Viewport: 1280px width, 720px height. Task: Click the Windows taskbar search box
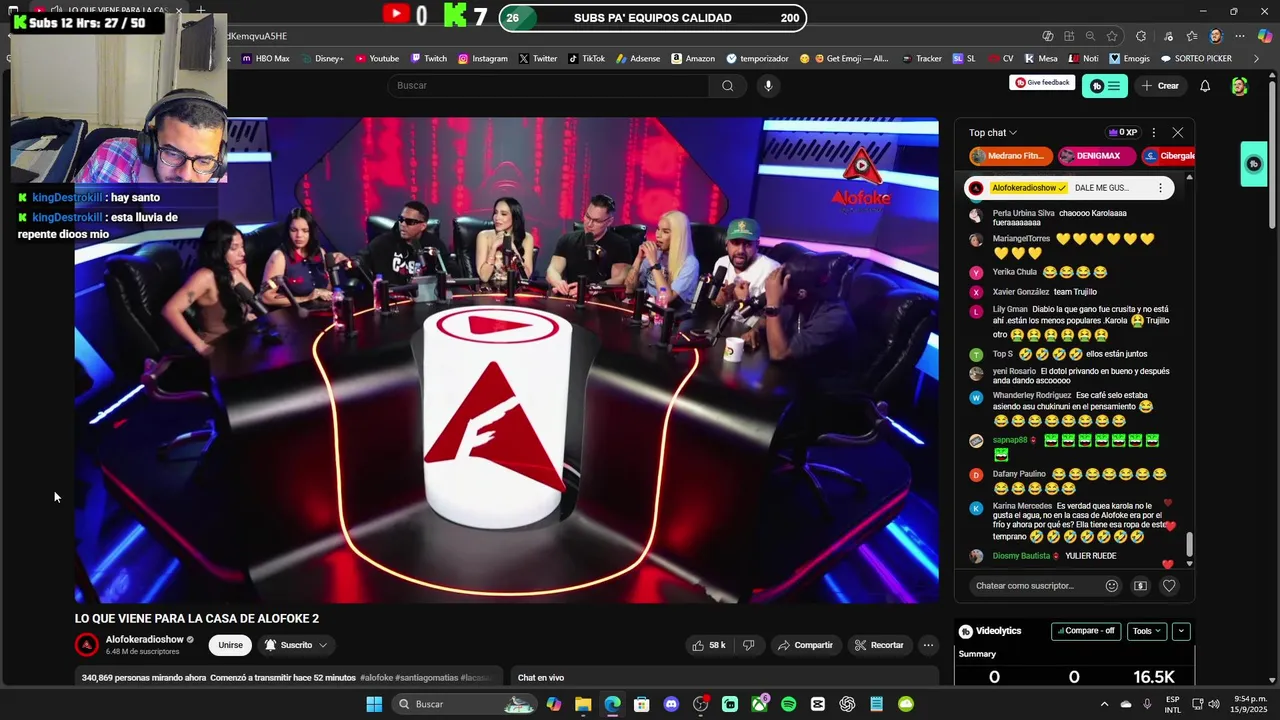(465, 704)
